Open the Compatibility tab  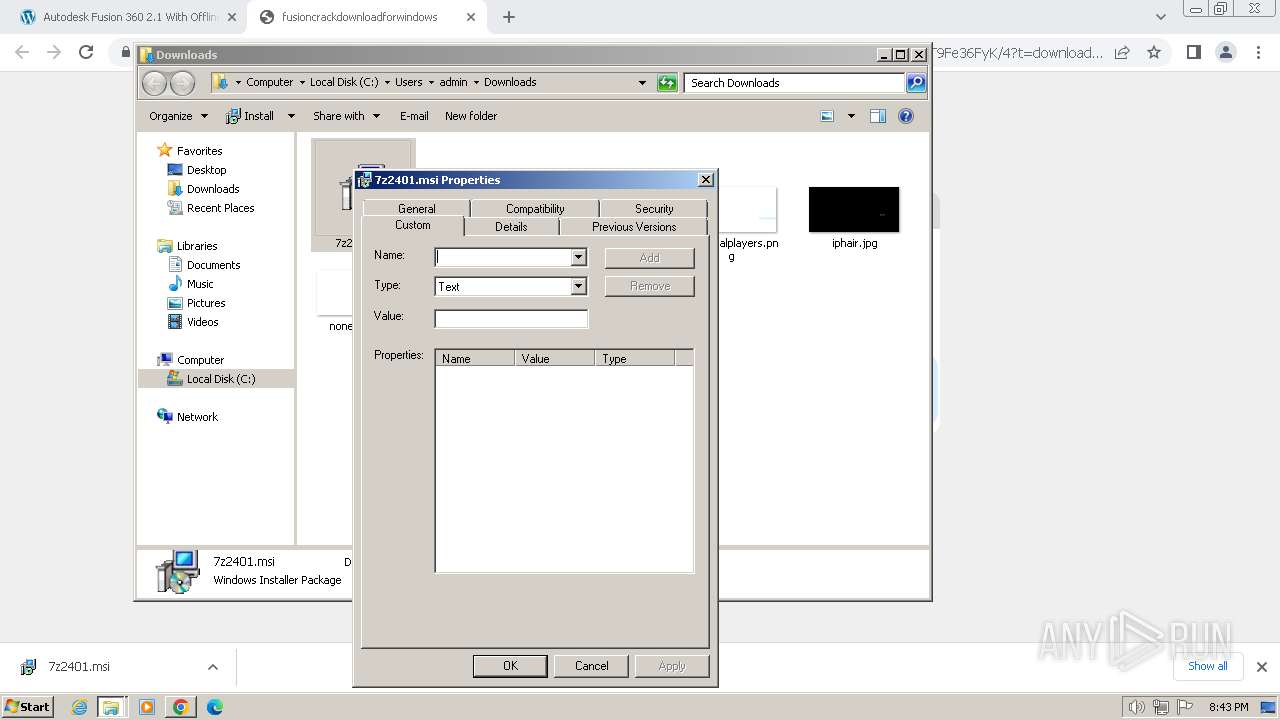[x=535, y=208]
